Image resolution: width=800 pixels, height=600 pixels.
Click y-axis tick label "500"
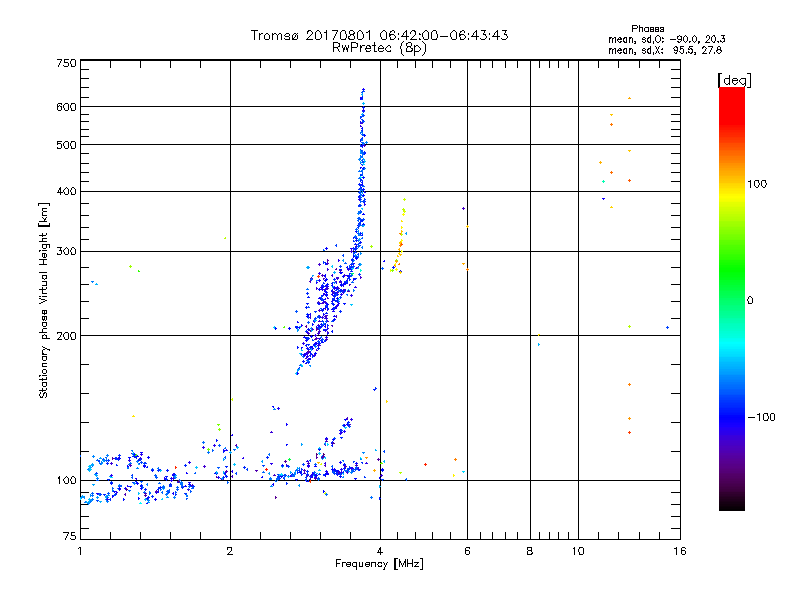tap(66, 145)
